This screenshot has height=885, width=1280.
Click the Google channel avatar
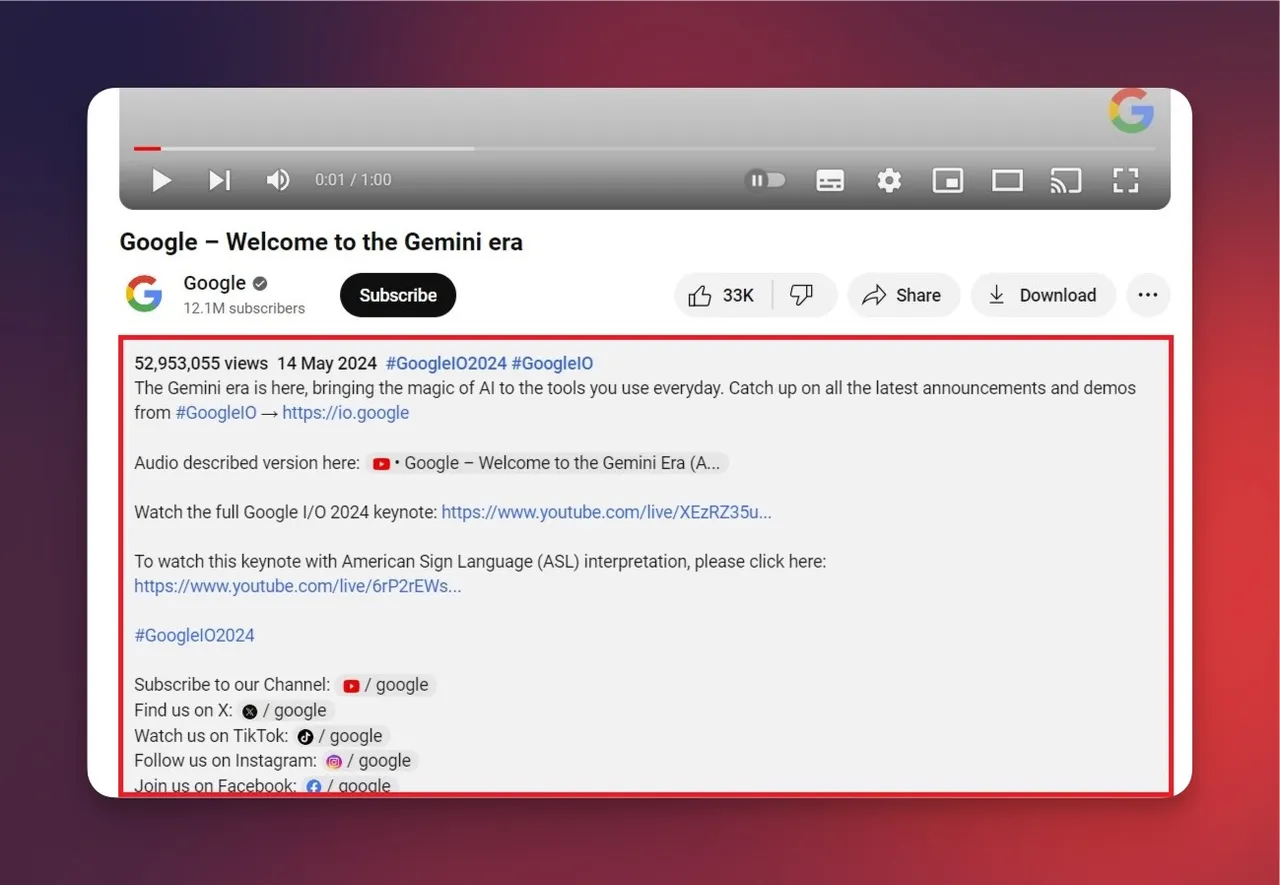point(144,294)
